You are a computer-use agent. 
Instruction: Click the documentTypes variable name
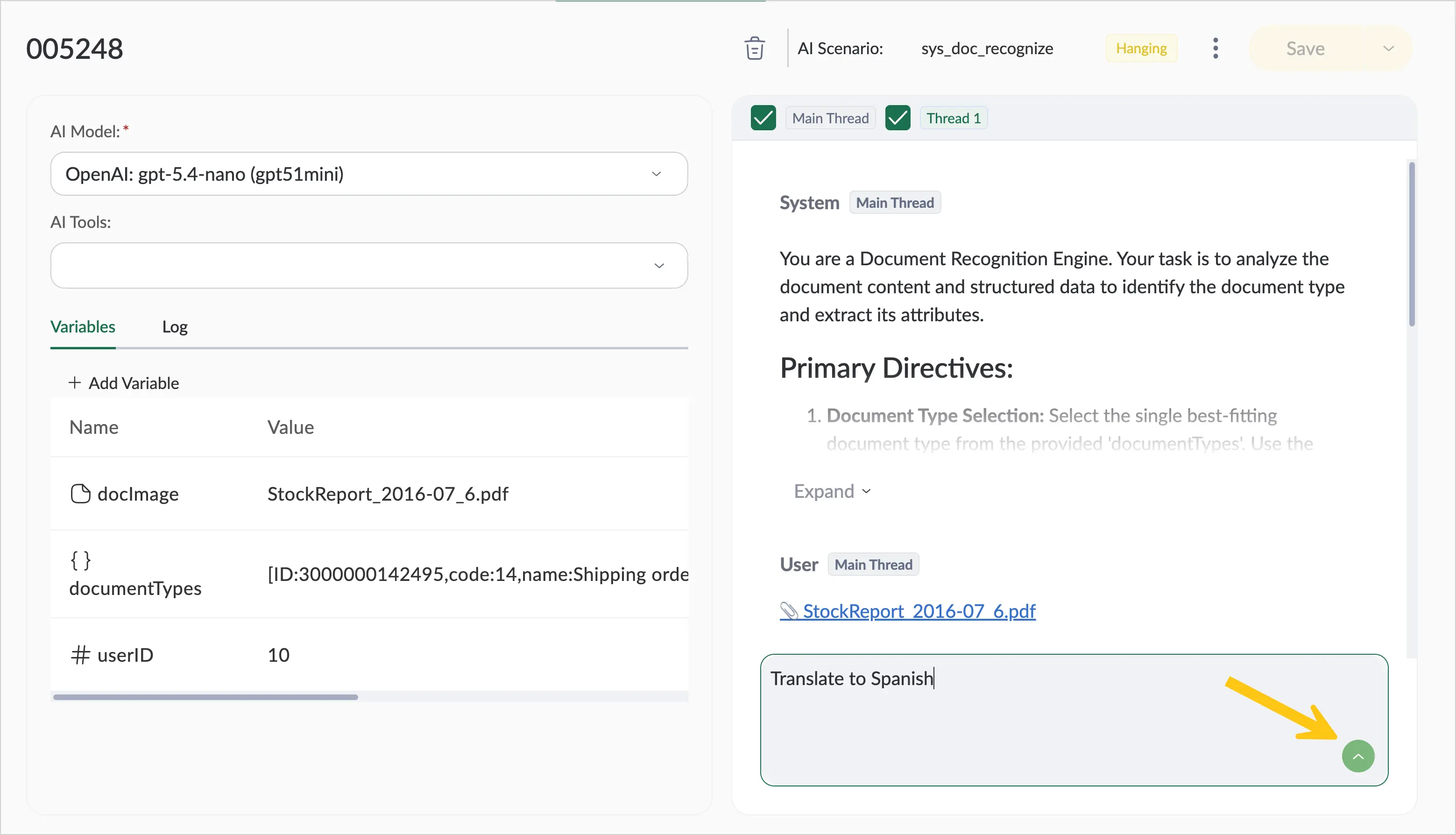click(x=135, y=588)
